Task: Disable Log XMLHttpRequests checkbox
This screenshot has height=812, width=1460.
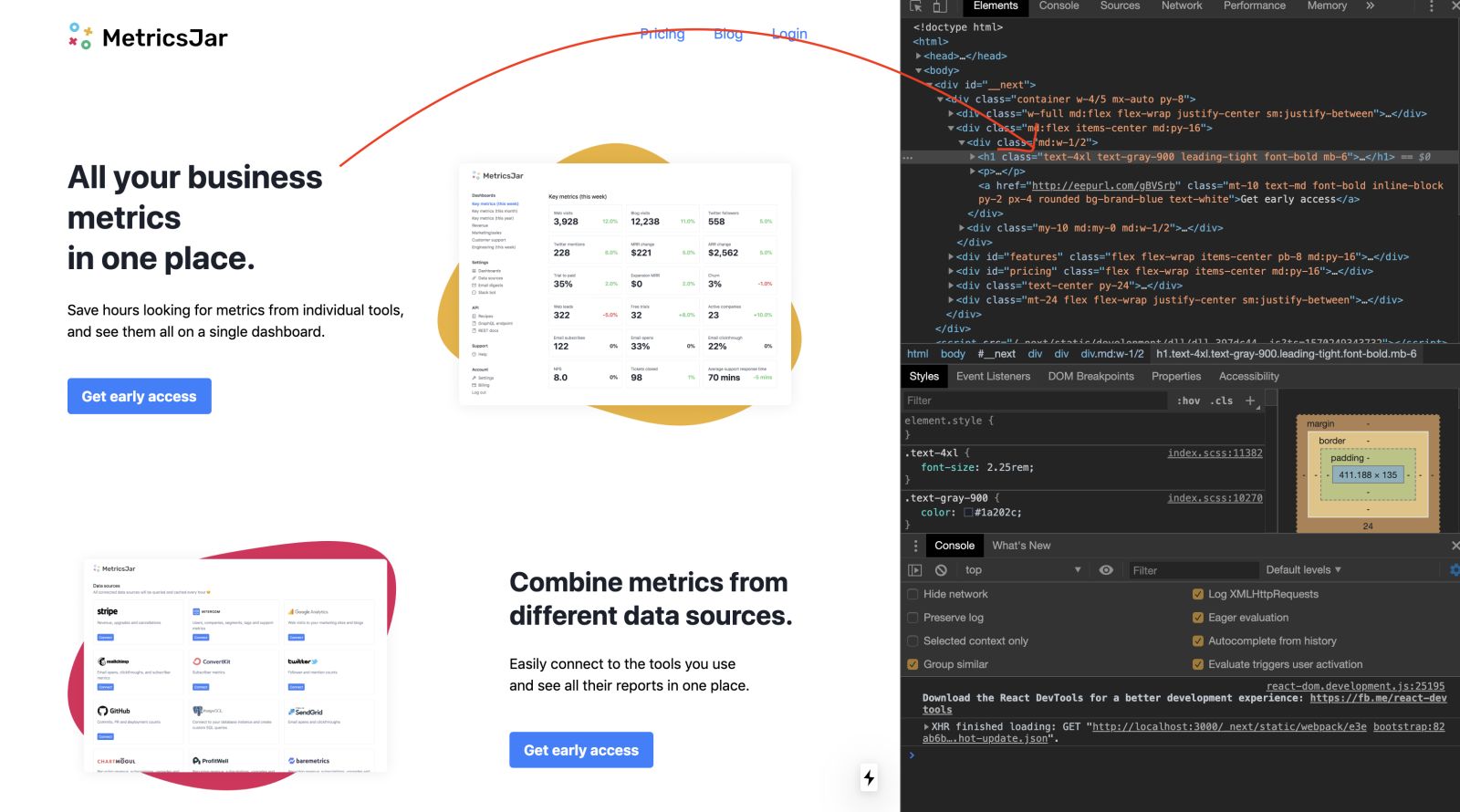Action: (x=1198, y=594)
